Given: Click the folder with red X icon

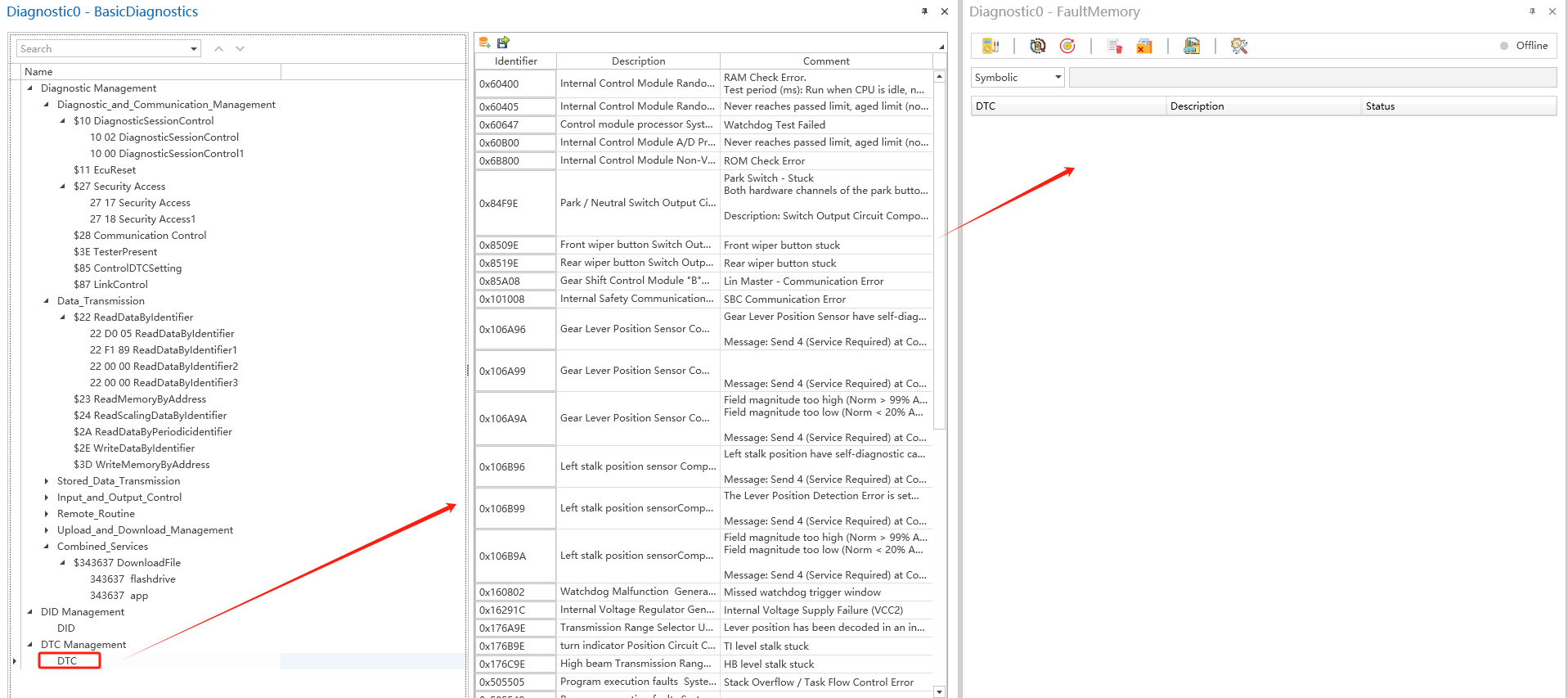Looking at the screenshot, I should 1144,46.
